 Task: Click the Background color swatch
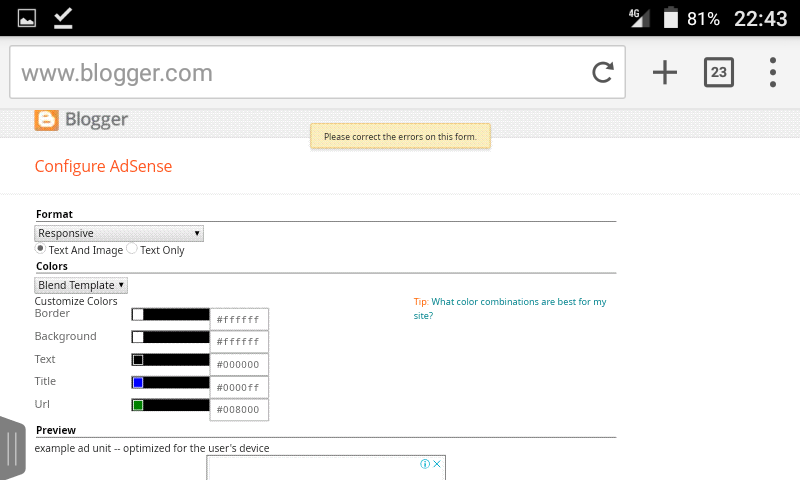tap(138, 337)
